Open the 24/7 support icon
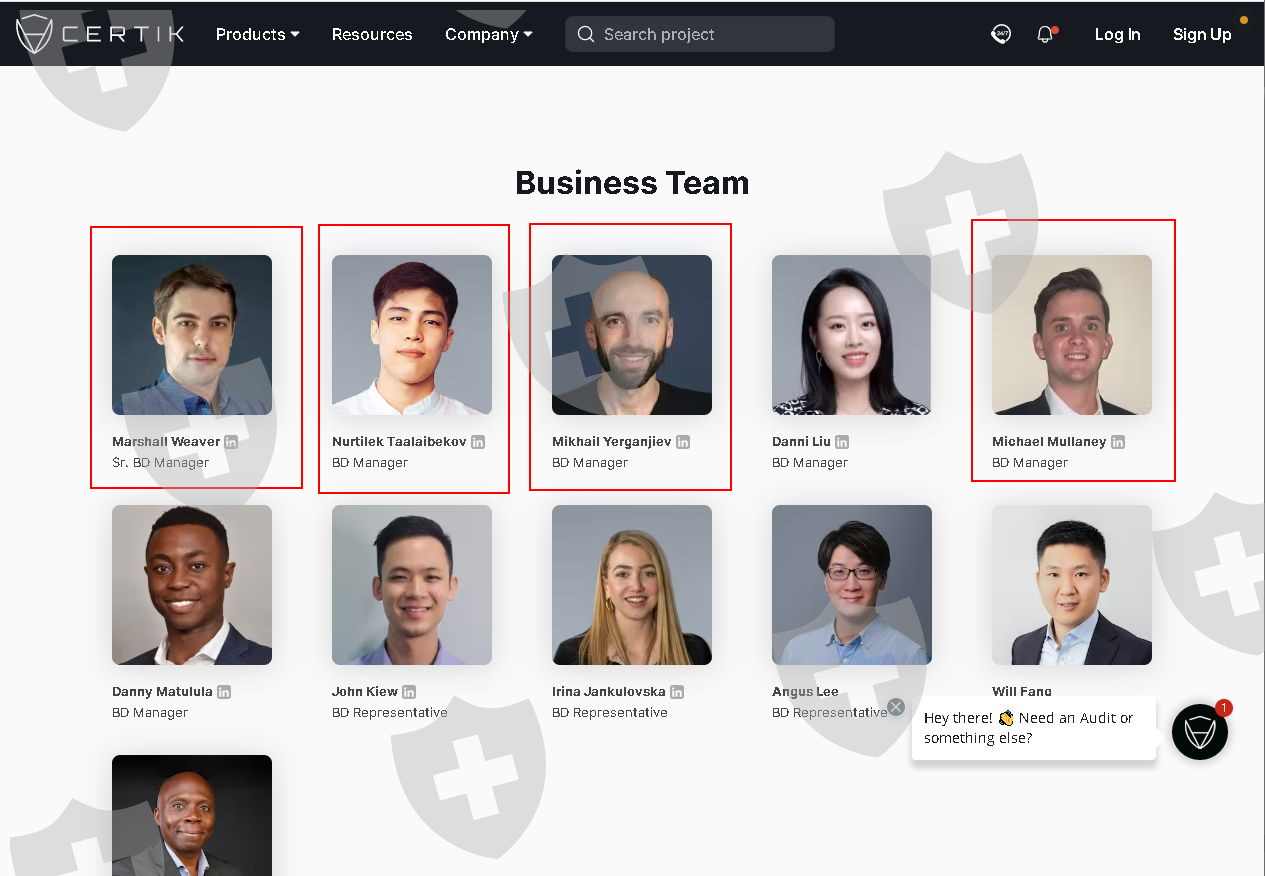Viewport: 1265px width, 876px height. tap(1001, 34)
